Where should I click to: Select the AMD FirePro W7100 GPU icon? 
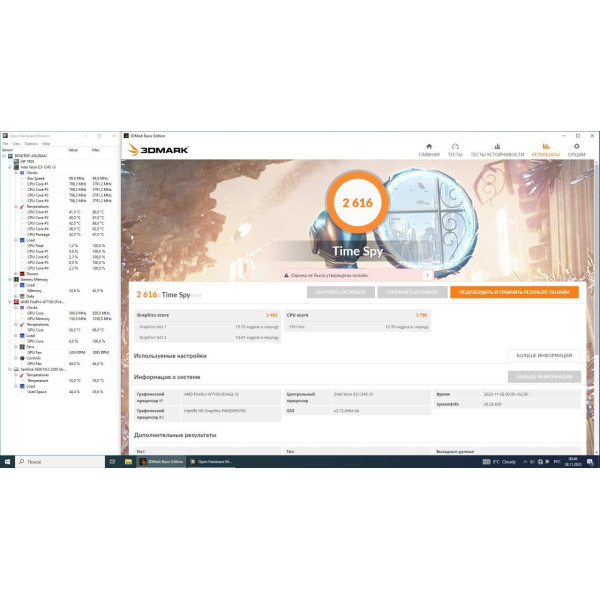[16, 302]
